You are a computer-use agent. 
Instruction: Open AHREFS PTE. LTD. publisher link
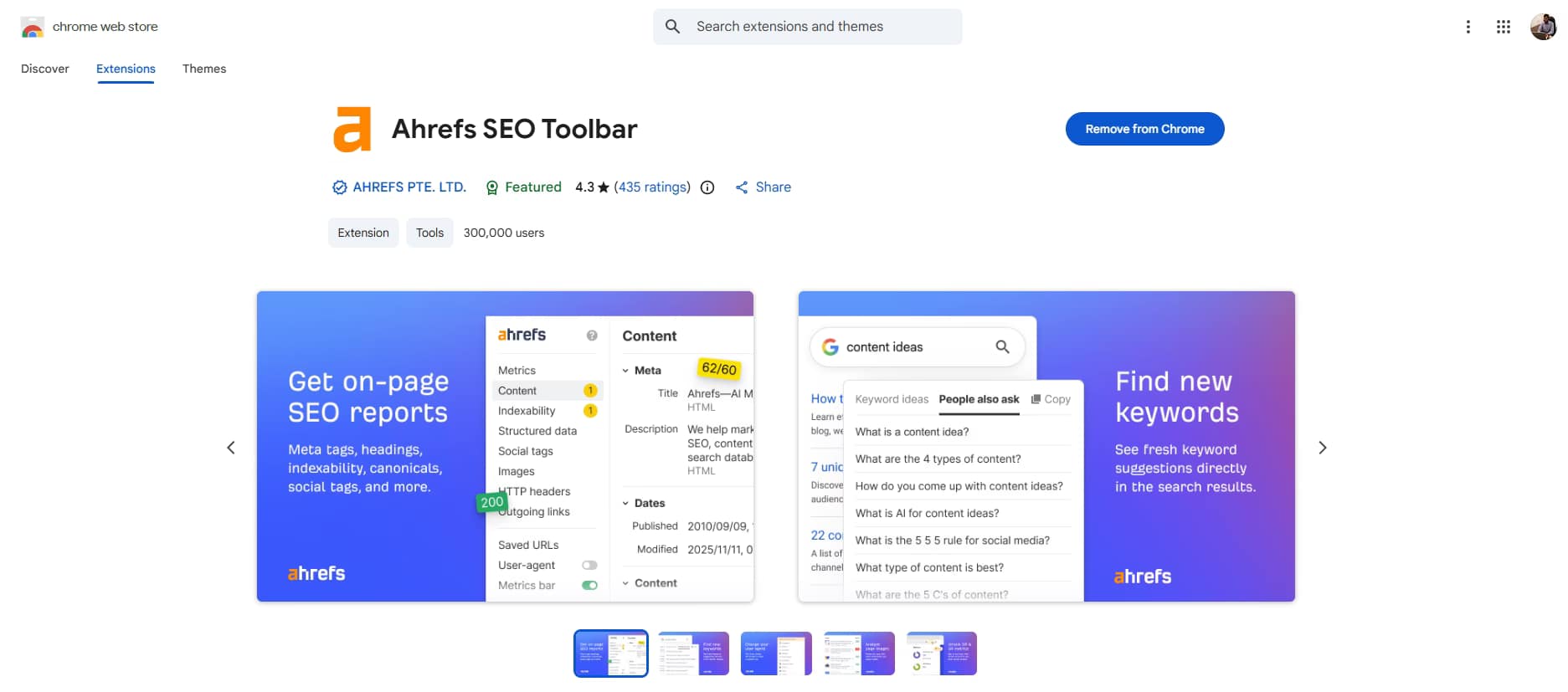click(x=409, y=187)
